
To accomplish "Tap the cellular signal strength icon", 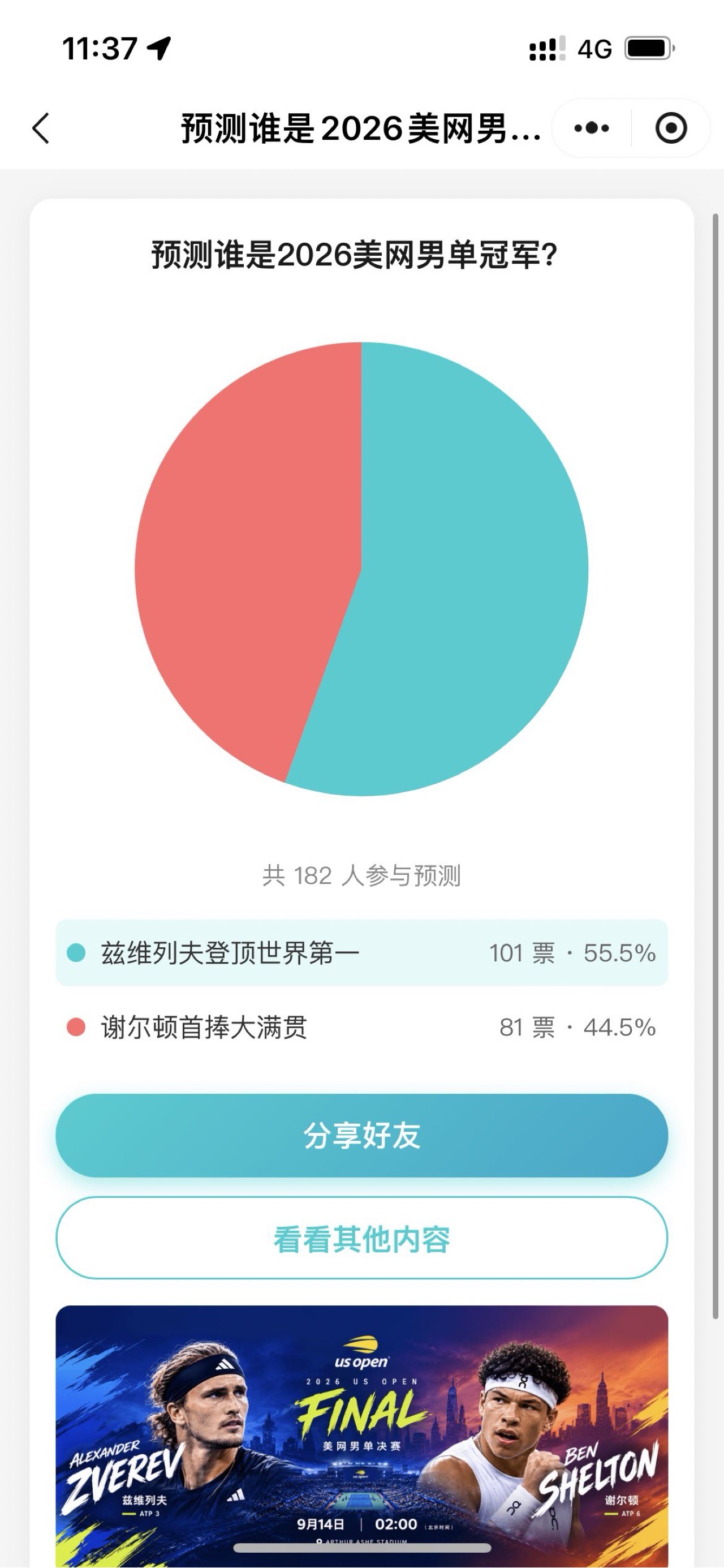I will [x=547, y=49].
